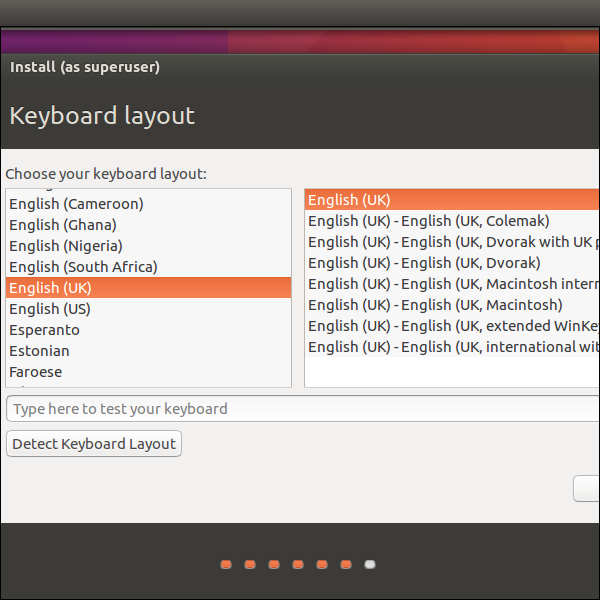Image resolution: width=600 pixels, height=600 pixels.
Task: Click the first orange progress dot
Action: point(226,565)
